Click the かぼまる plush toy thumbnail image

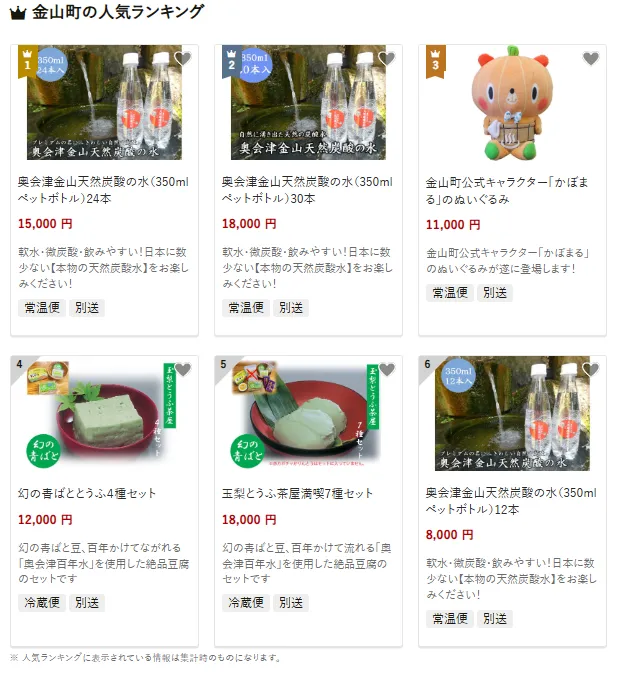[x=512, y=102]
